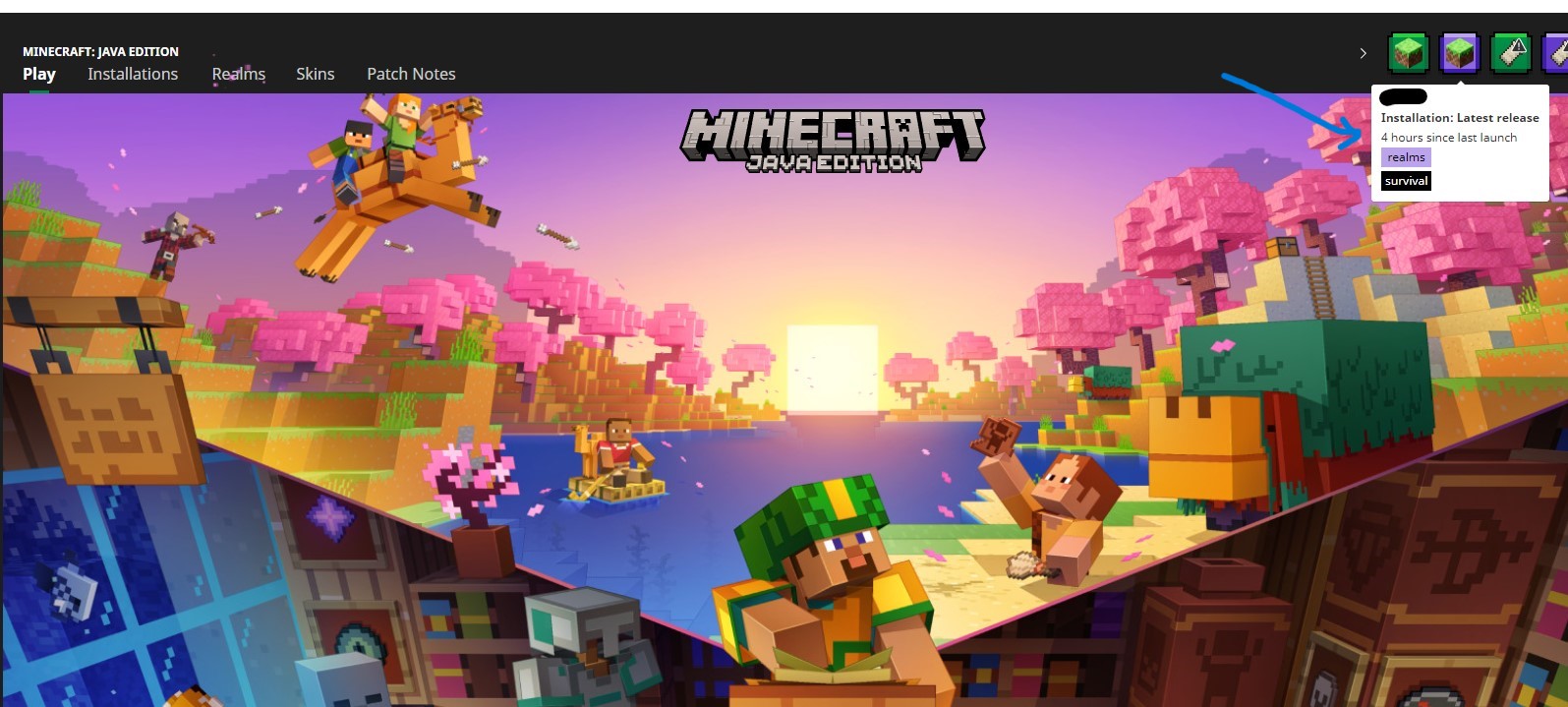
Task: Go to the Skins tab
Action: (316, 74)
